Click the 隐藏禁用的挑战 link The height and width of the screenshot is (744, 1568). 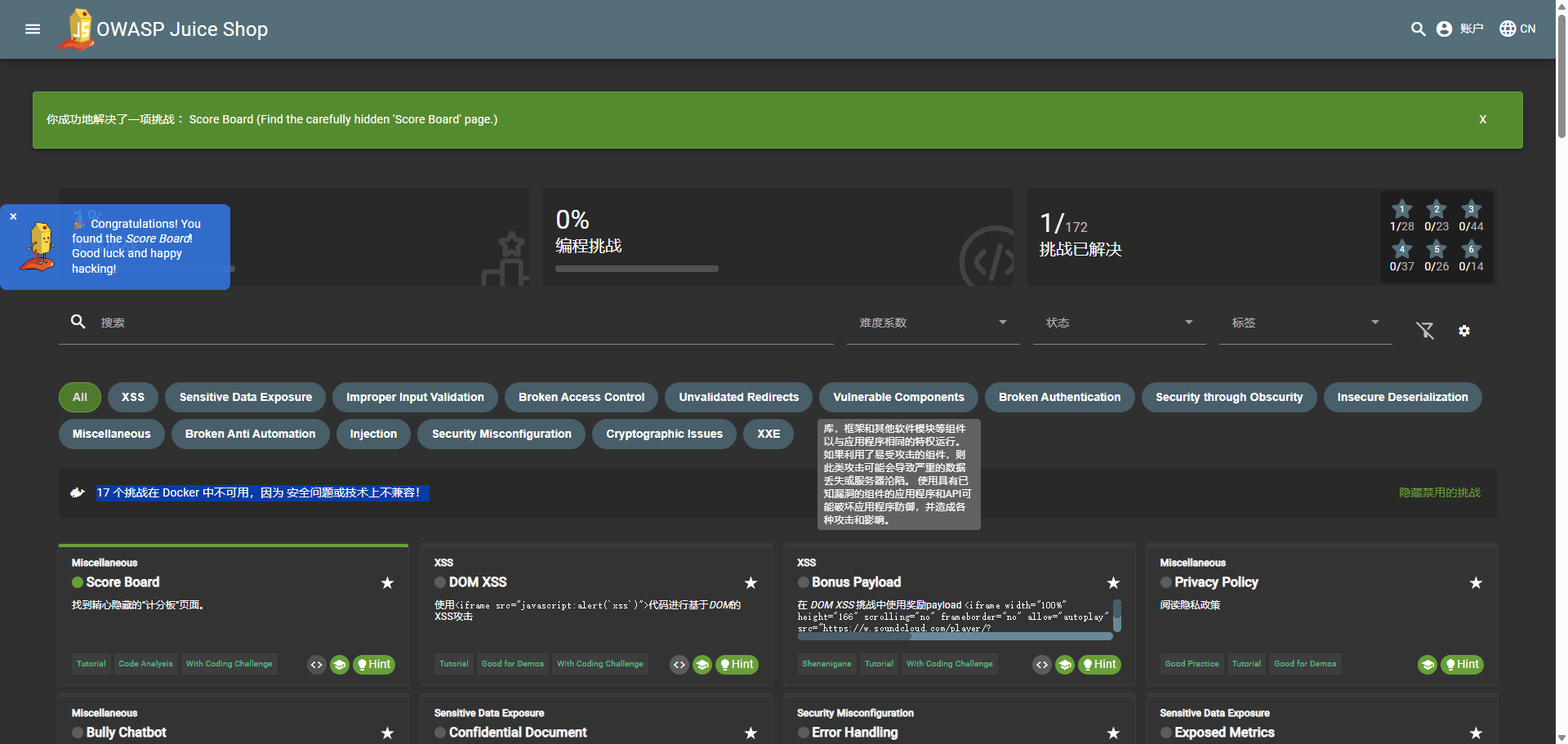point(1440,493)
